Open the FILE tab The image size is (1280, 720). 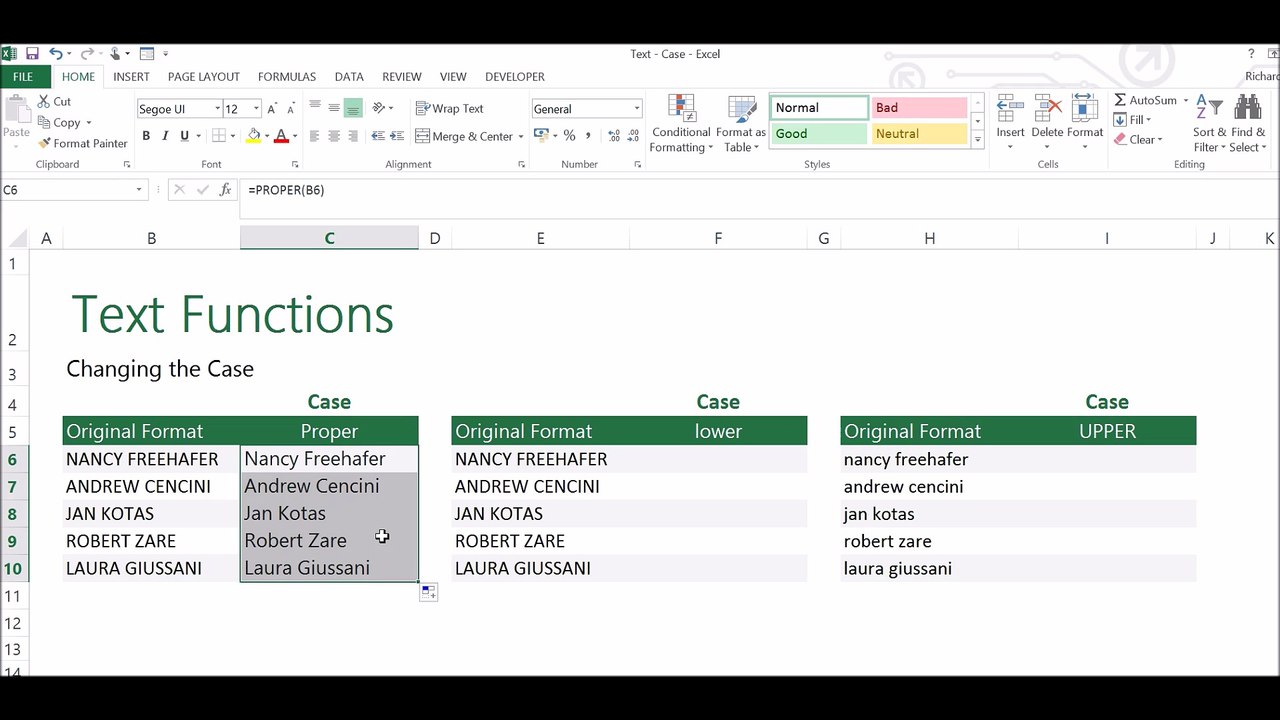tap(22, 77)
